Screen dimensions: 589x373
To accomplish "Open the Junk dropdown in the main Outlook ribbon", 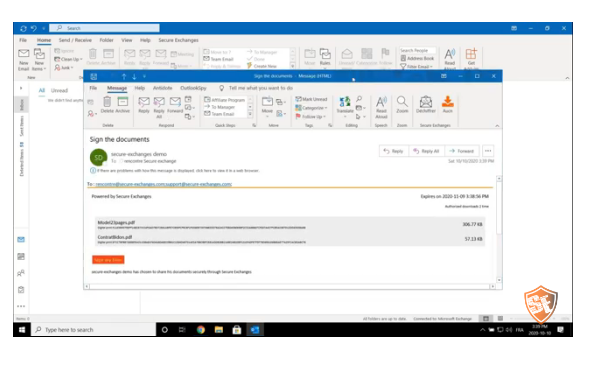I will 64,68.
